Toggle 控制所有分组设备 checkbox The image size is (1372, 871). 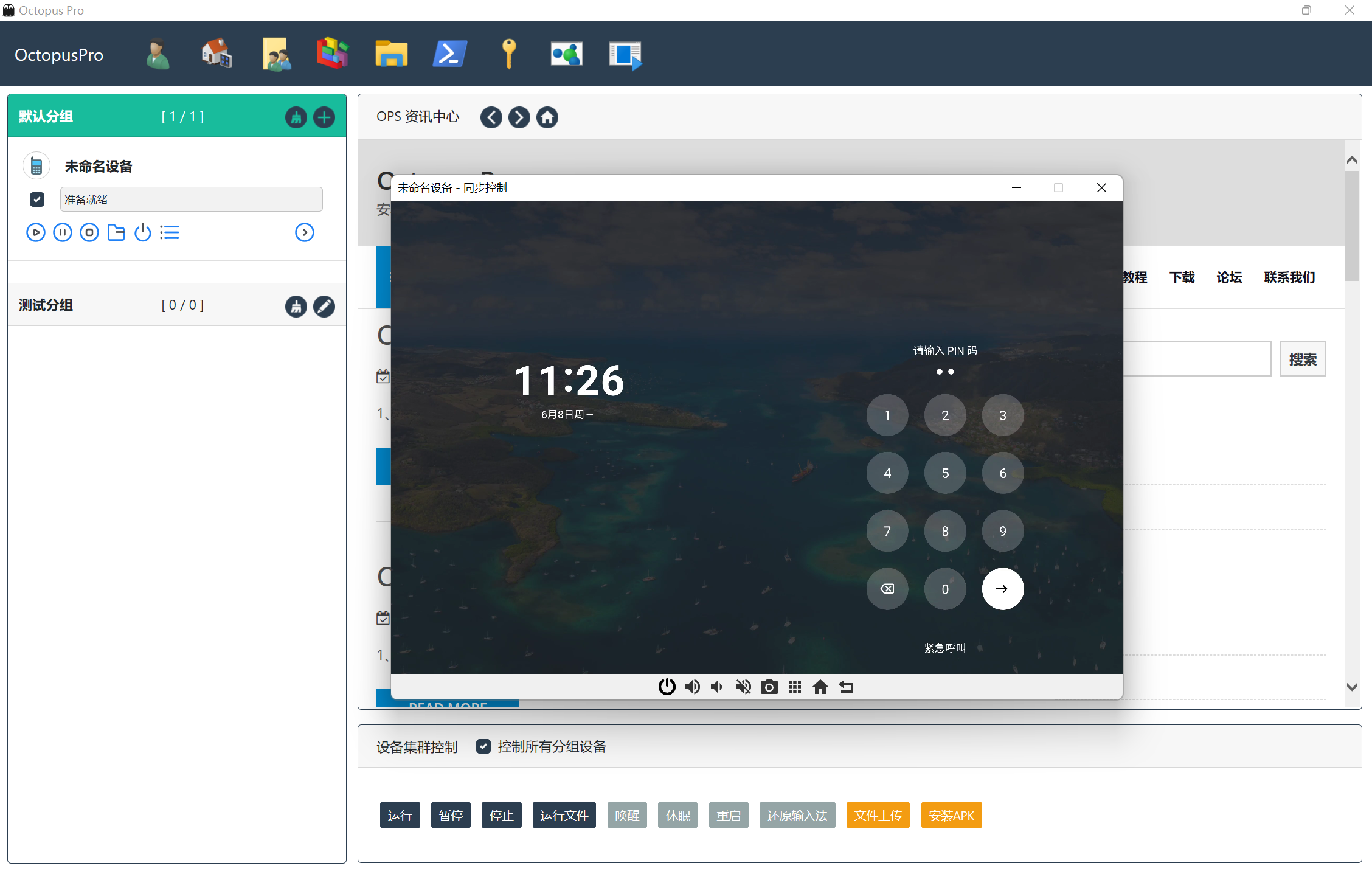click(483, 746)
